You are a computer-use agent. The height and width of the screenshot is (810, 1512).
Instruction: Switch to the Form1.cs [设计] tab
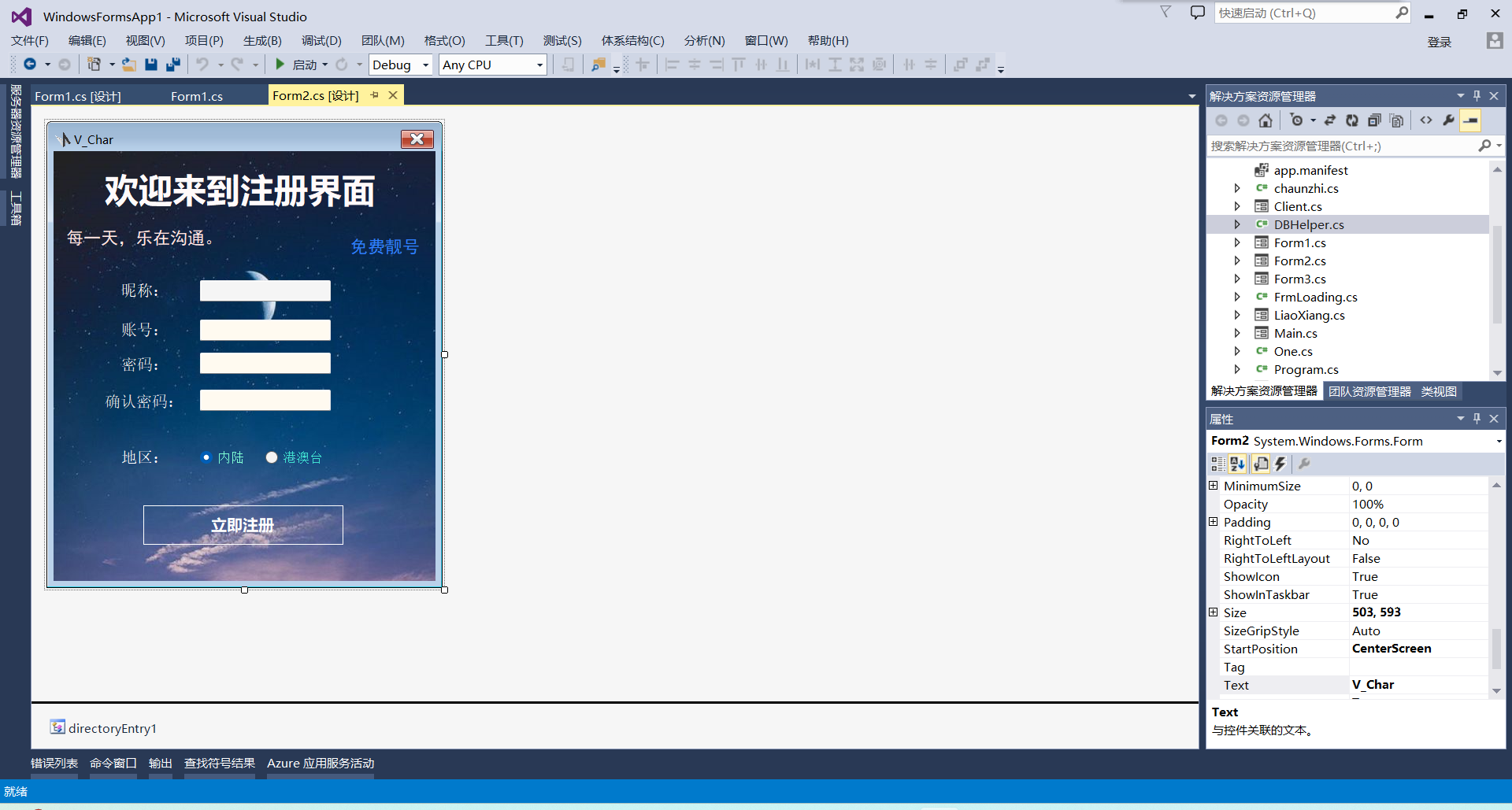(x=77, y=95)
